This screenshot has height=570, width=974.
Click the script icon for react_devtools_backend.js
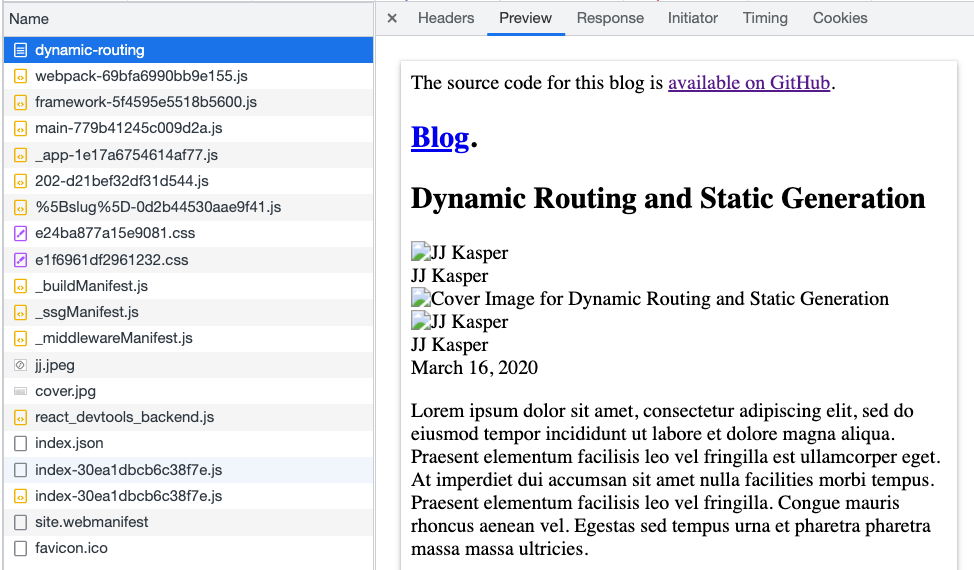20,417
